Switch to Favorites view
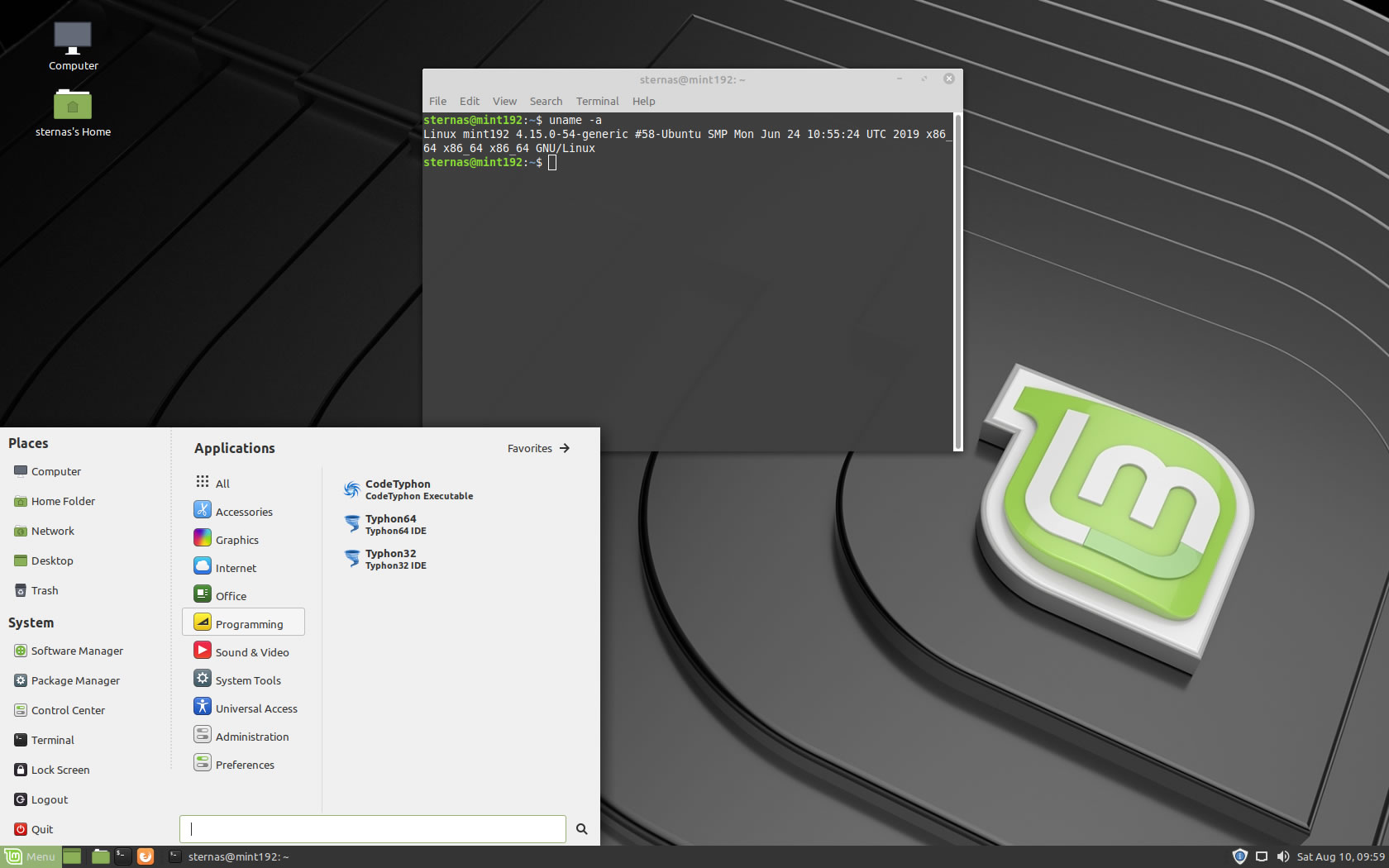This screenshot has height=868, width=1389. click(539, 448)
